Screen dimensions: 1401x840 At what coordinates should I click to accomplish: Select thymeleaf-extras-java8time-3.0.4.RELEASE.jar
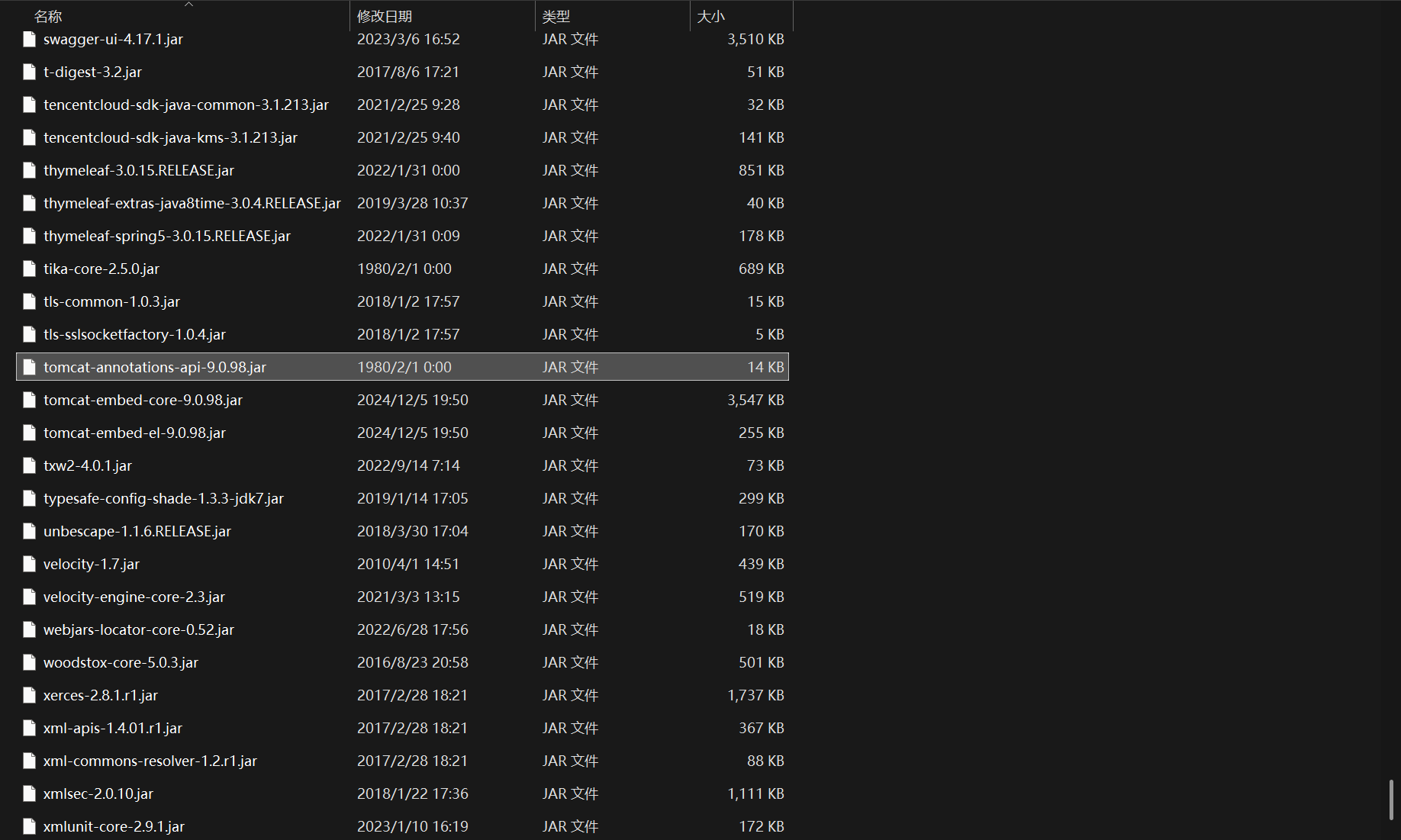coord(192,203)
